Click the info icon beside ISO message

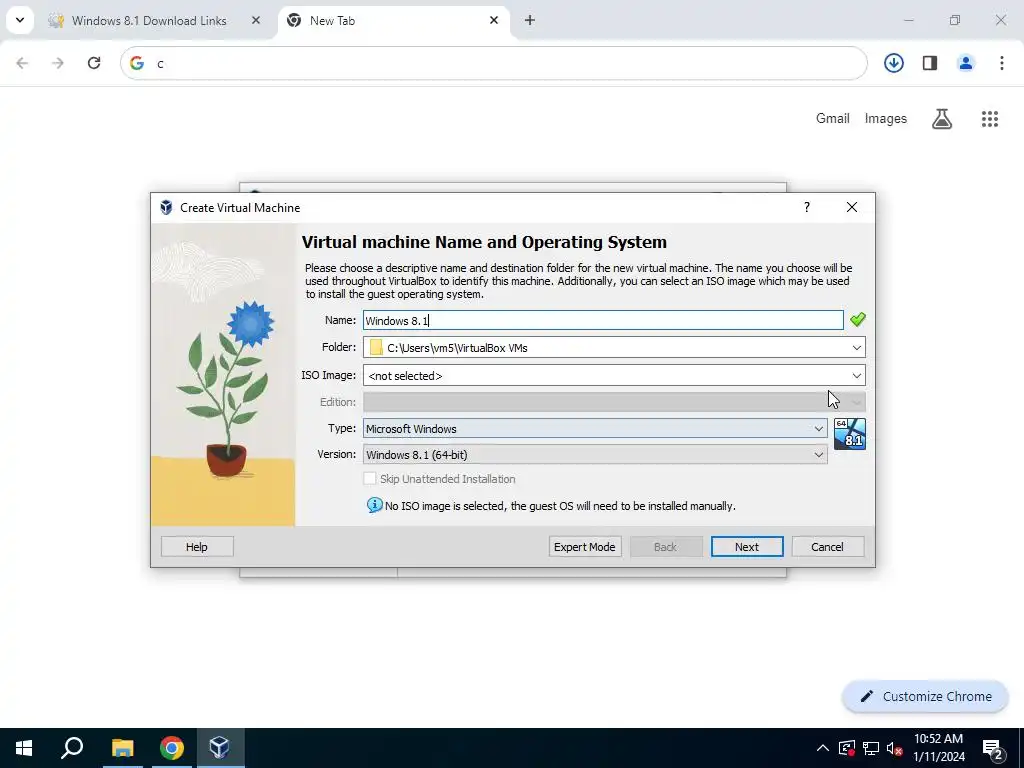click(x=374, y=505)
